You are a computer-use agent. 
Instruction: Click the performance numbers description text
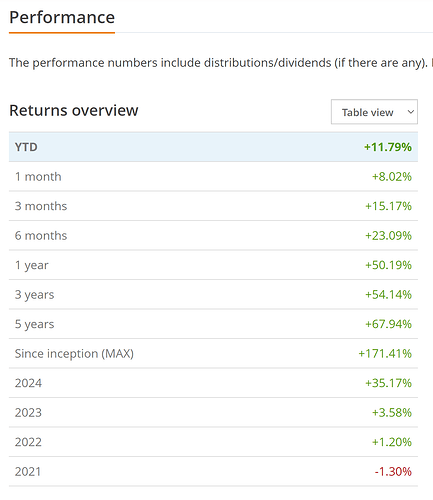(218, 63)
